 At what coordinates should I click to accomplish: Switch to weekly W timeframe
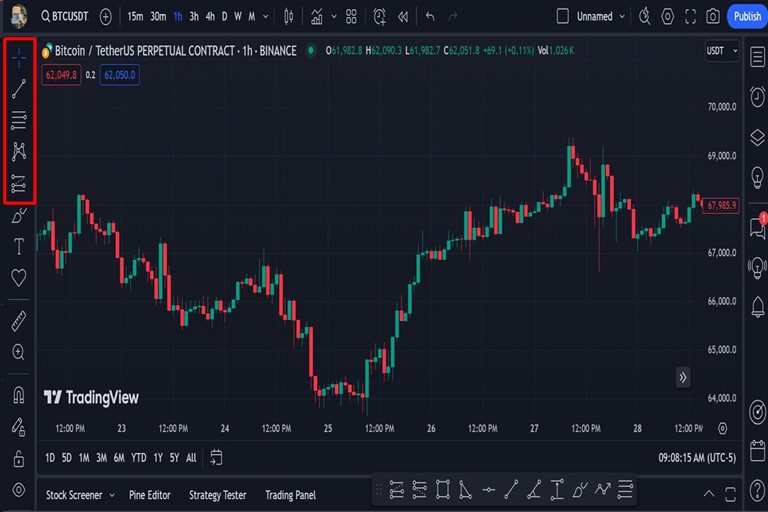click(x=238, y=17)
